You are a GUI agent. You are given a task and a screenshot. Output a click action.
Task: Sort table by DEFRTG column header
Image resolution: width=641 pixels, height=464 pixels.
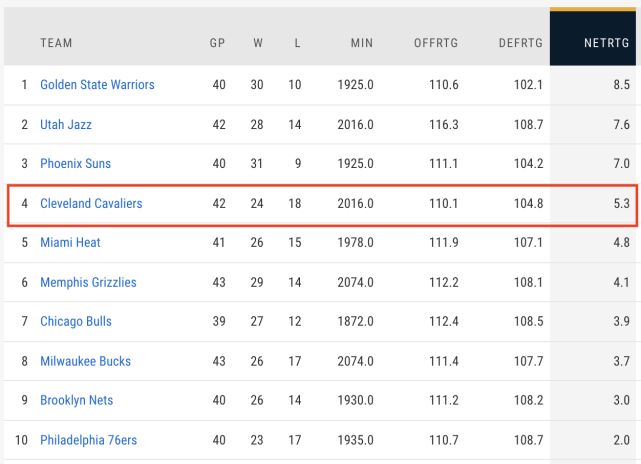(520, 43)
